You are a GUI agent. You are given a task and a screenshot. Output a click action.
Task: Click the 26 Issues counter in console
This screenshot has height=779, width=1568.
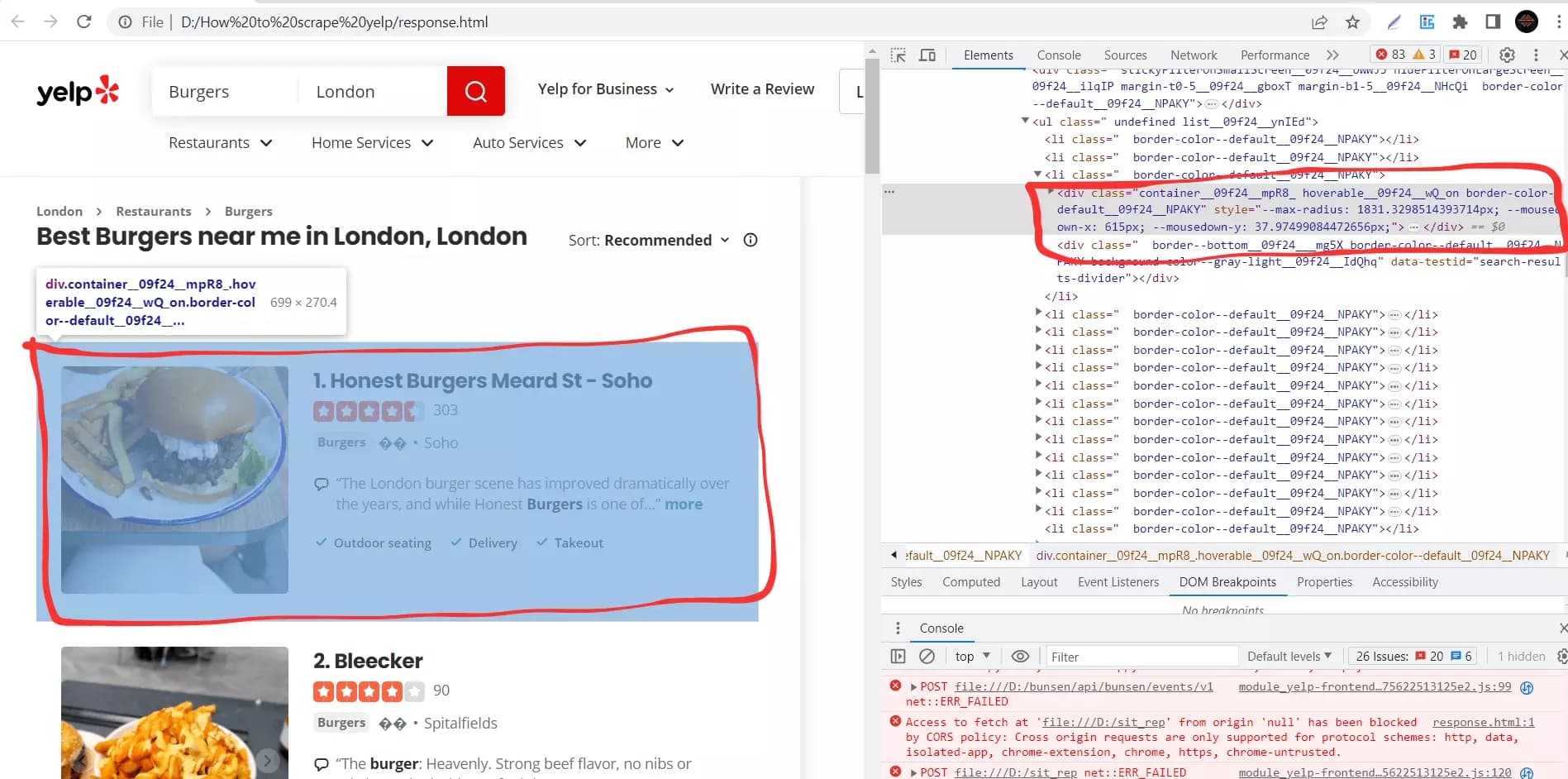(1413, 657)
